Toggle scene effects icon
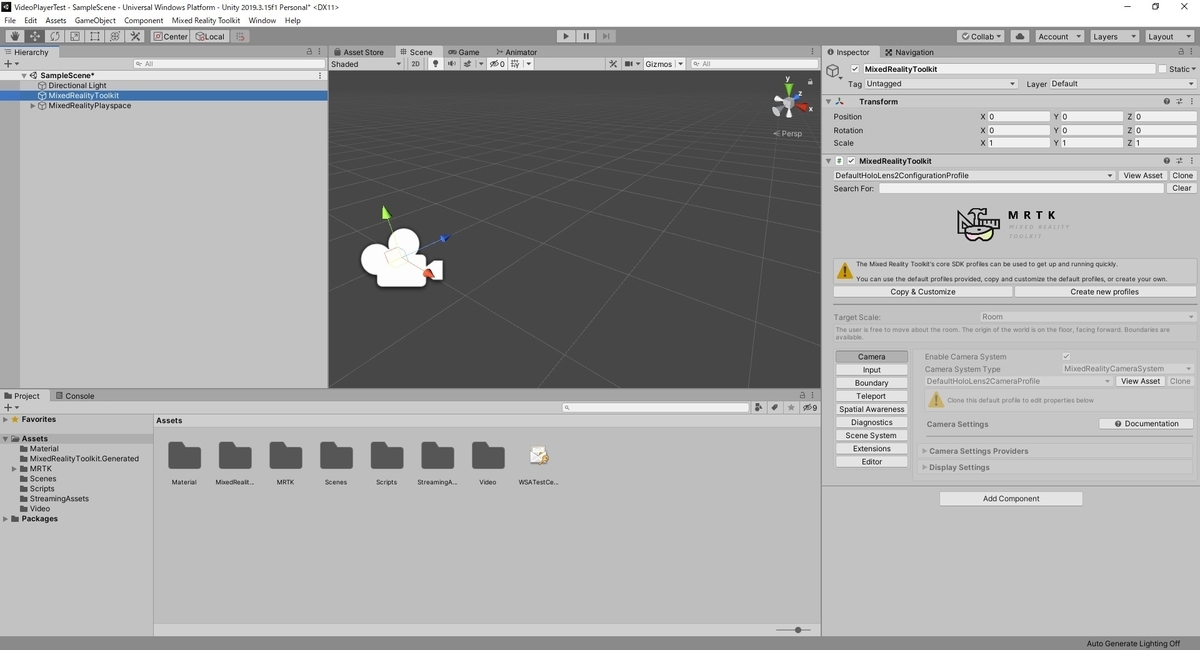Screen dimensions: 1200x650 coord(467,64)
